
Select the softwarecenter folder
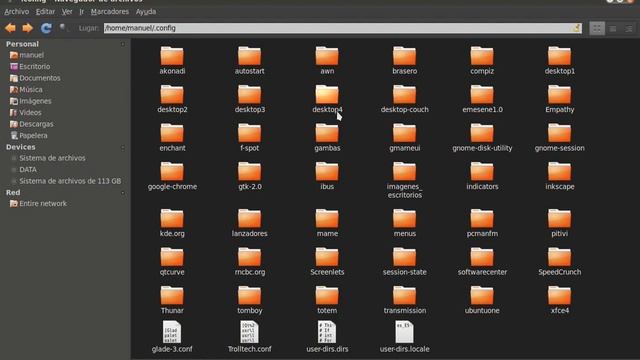[482, 262]
